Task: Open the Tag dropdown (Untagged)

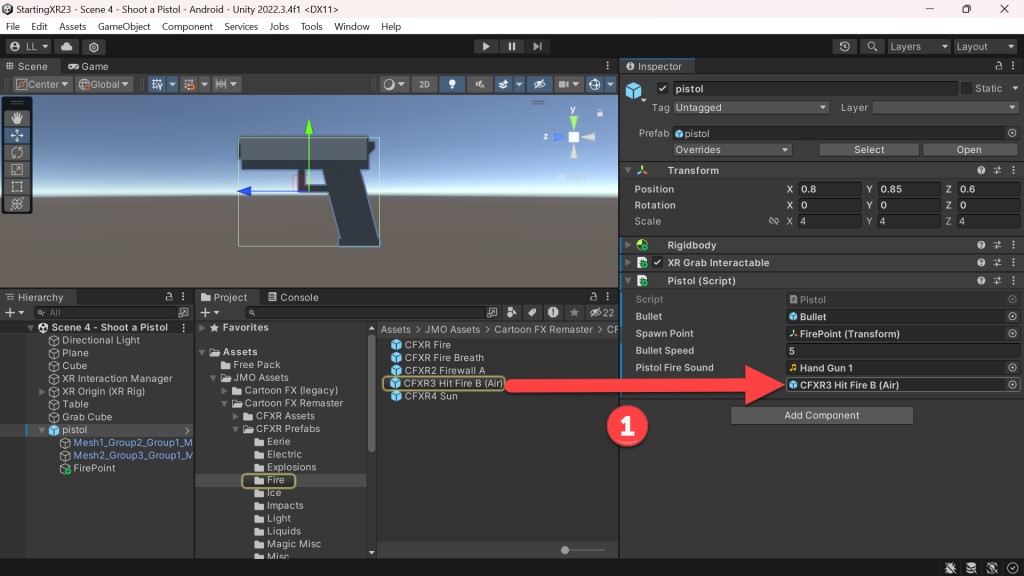Action: click(751, 108)
